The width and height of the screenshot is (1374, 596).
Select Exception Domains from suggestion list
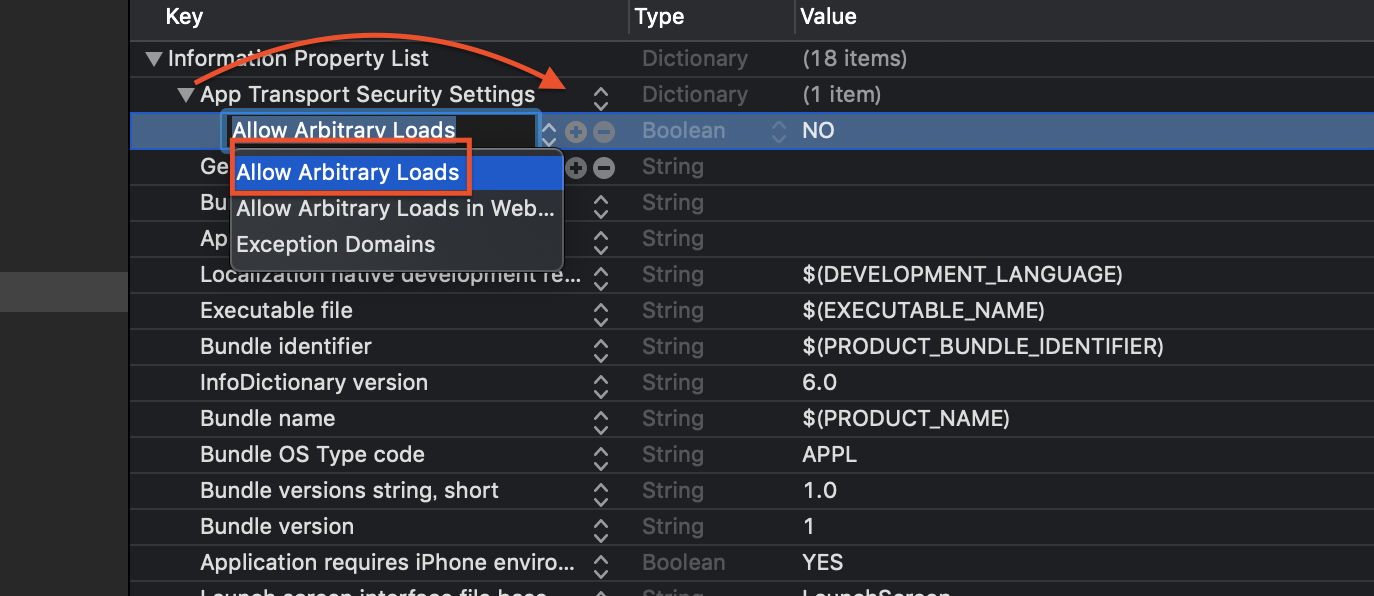pos(336,244)
